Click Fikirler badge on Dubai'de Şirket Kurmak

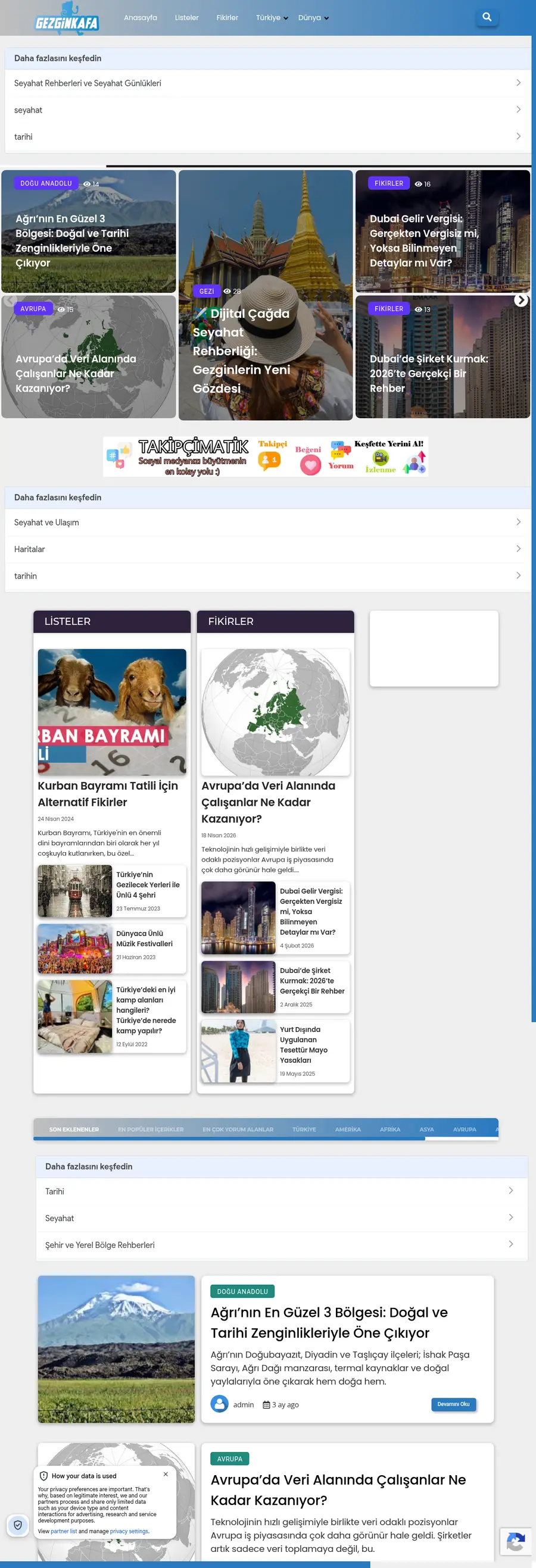388,309
